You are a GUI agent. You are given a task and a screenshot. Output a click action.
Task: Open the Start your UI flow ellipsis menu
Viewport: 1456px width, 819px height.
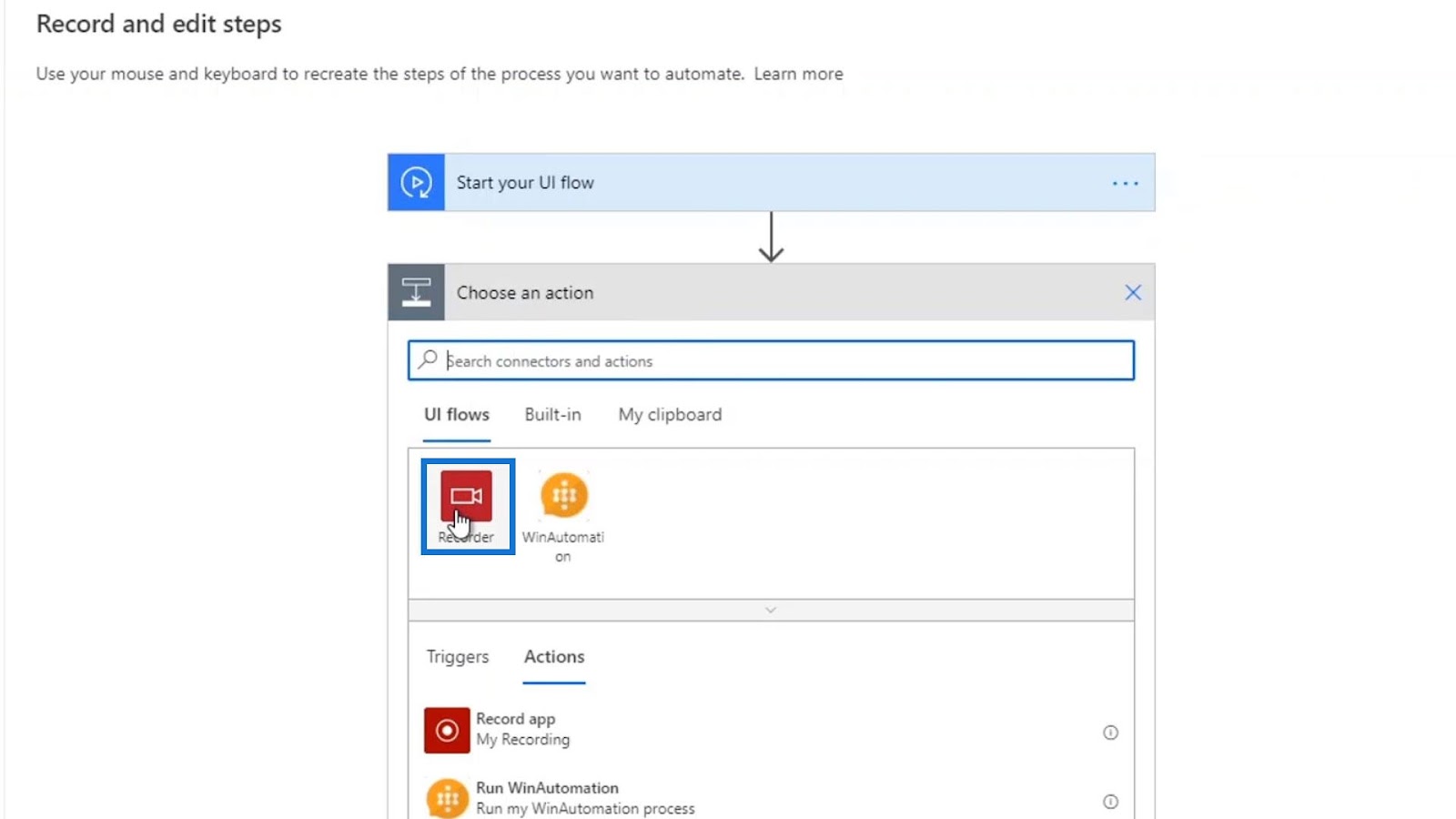[x=1126, y=183]
